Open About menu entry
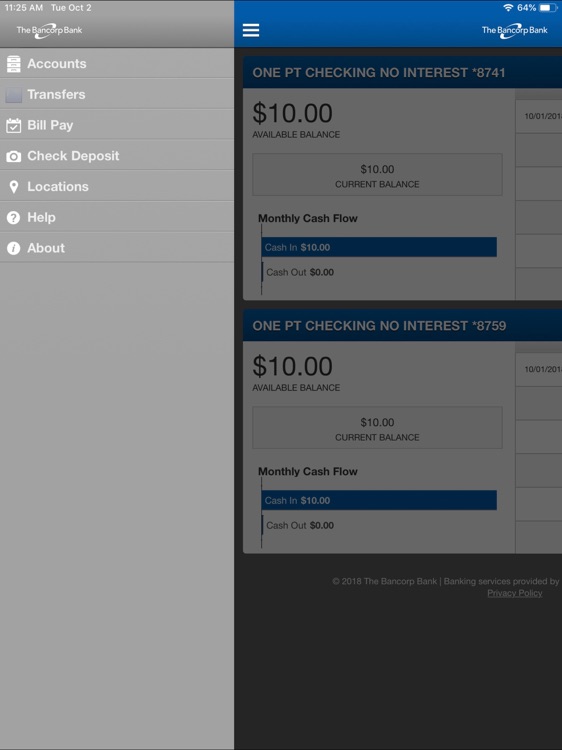The height and width of the screenshot is (750, 562). tap(117, 248)
